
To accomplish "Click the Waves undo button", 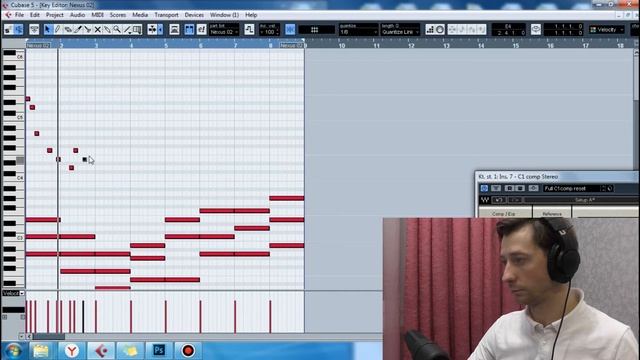I will point(499,200).
